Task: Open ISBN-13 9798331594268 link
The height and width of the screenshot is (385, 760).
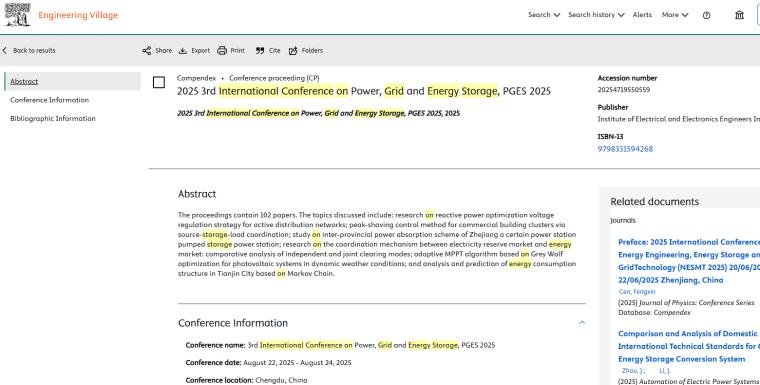Action: (625, 149)
